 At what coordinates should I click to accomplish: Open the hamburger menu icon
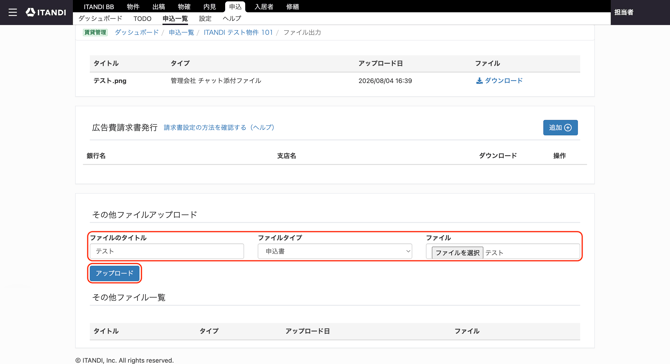[x=13, y=12]
